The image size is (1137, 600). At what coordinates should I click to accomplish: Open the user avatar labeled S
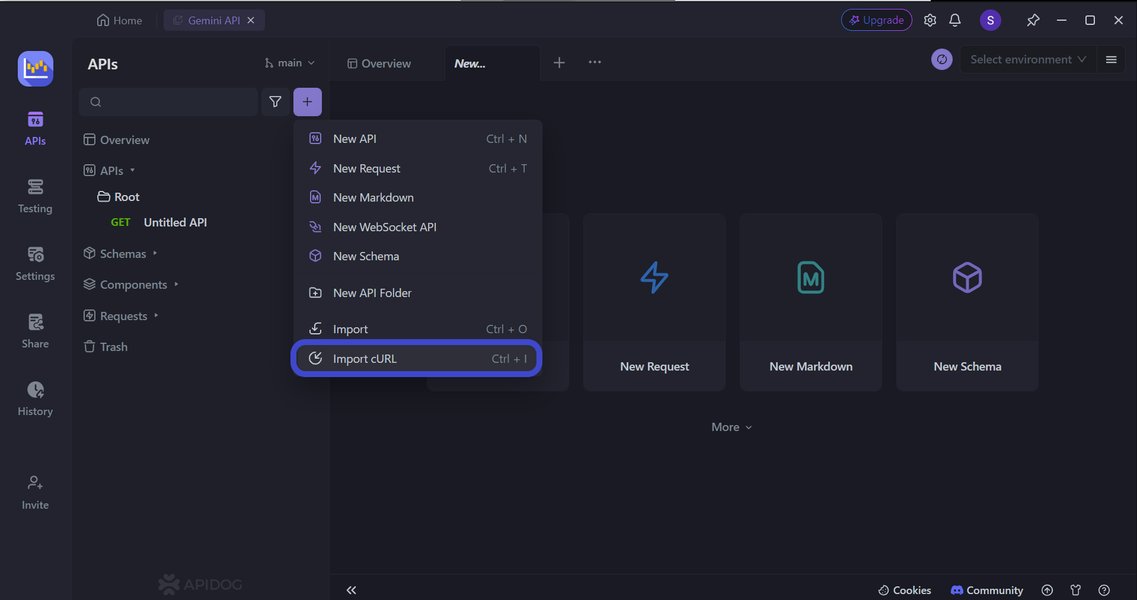990,20
